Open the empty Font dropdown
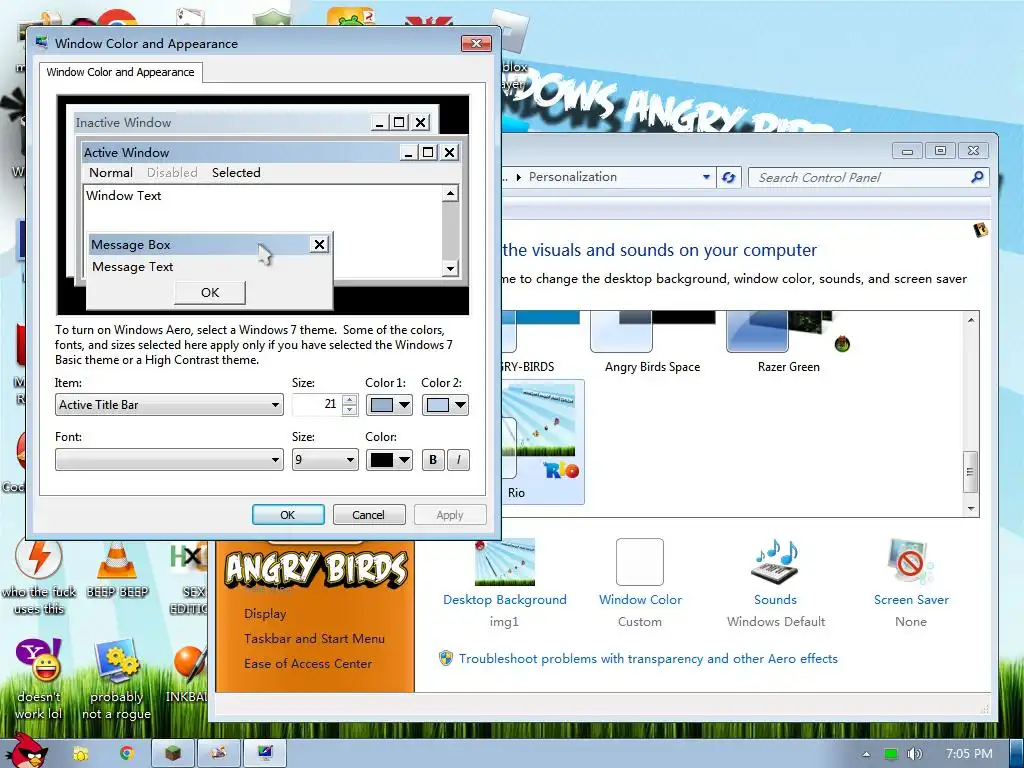1024x768 pixels. click(169, 460)
